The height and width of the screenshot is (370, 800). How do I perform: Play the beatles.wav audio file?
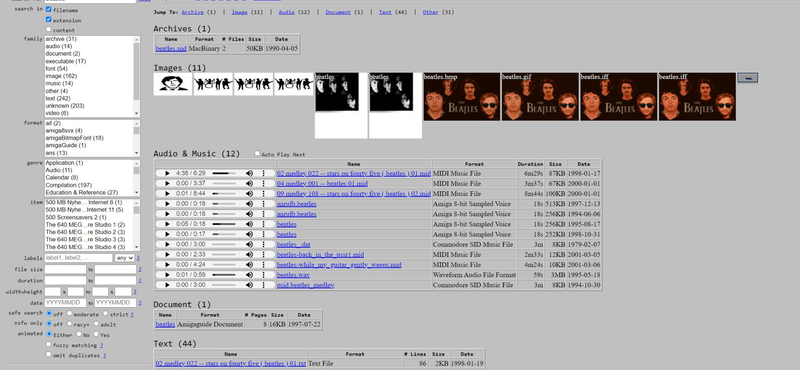click(x=167, y=275)
